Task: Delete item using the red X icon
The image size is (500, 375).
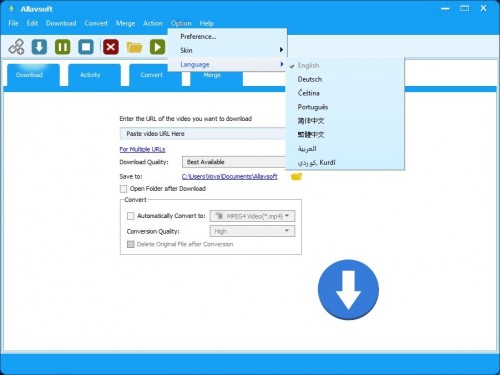Action: [x=111, y=47]
